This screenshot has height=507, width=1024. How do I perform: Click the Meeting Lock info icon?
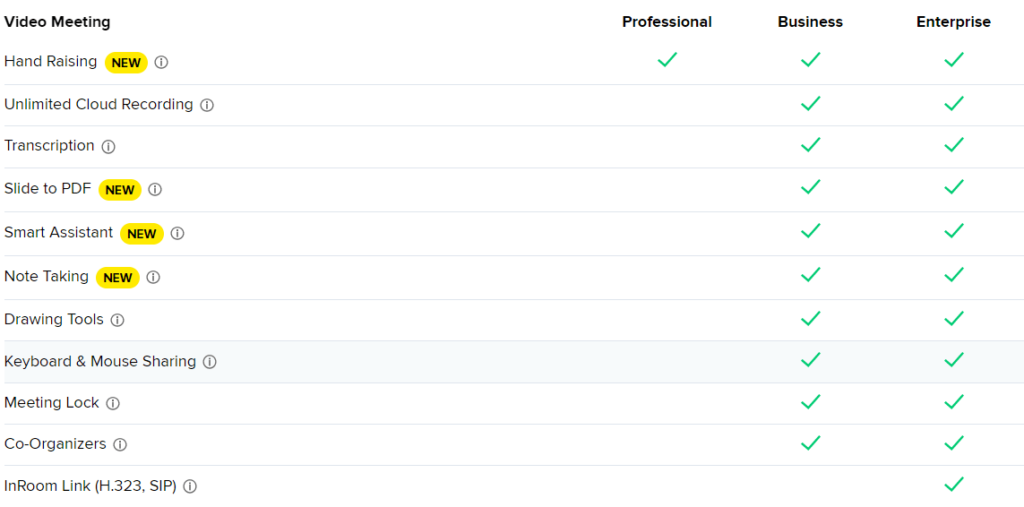pos(113,404)
